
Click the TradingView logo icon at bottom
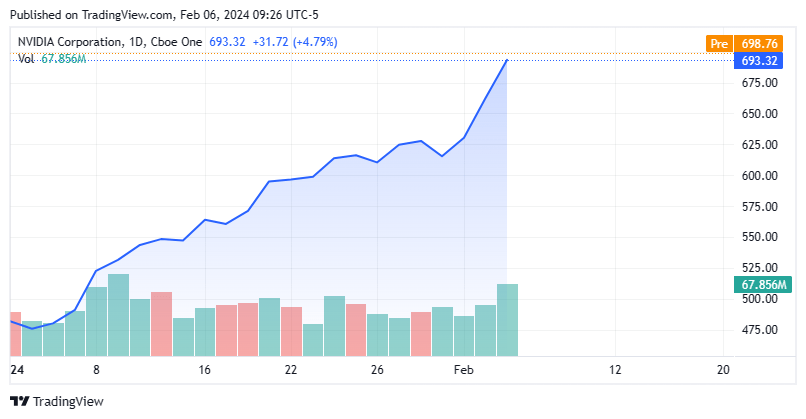tap(18, 402)
